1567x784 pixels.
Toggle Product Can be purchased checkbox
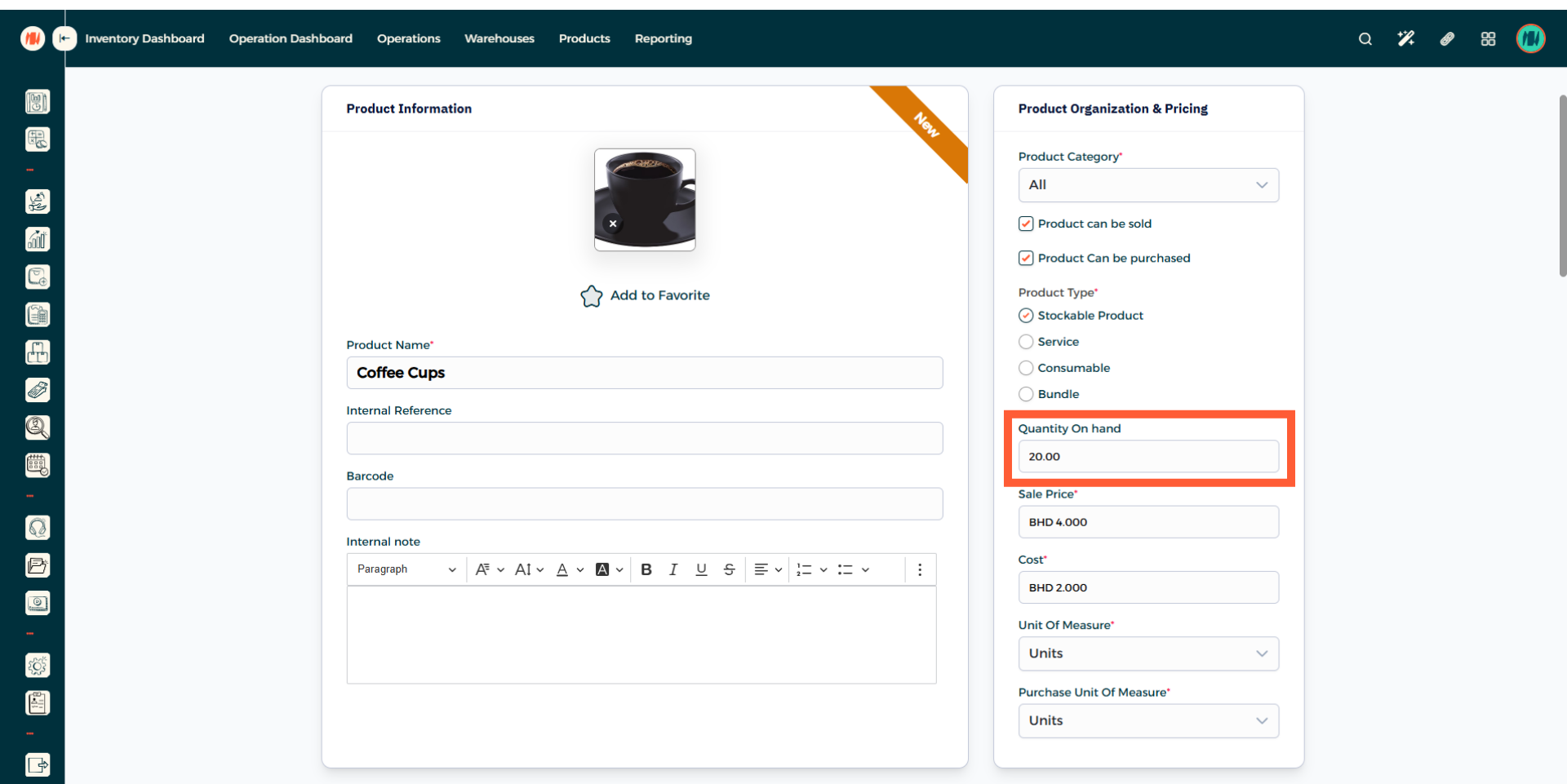pos(1026,258)
